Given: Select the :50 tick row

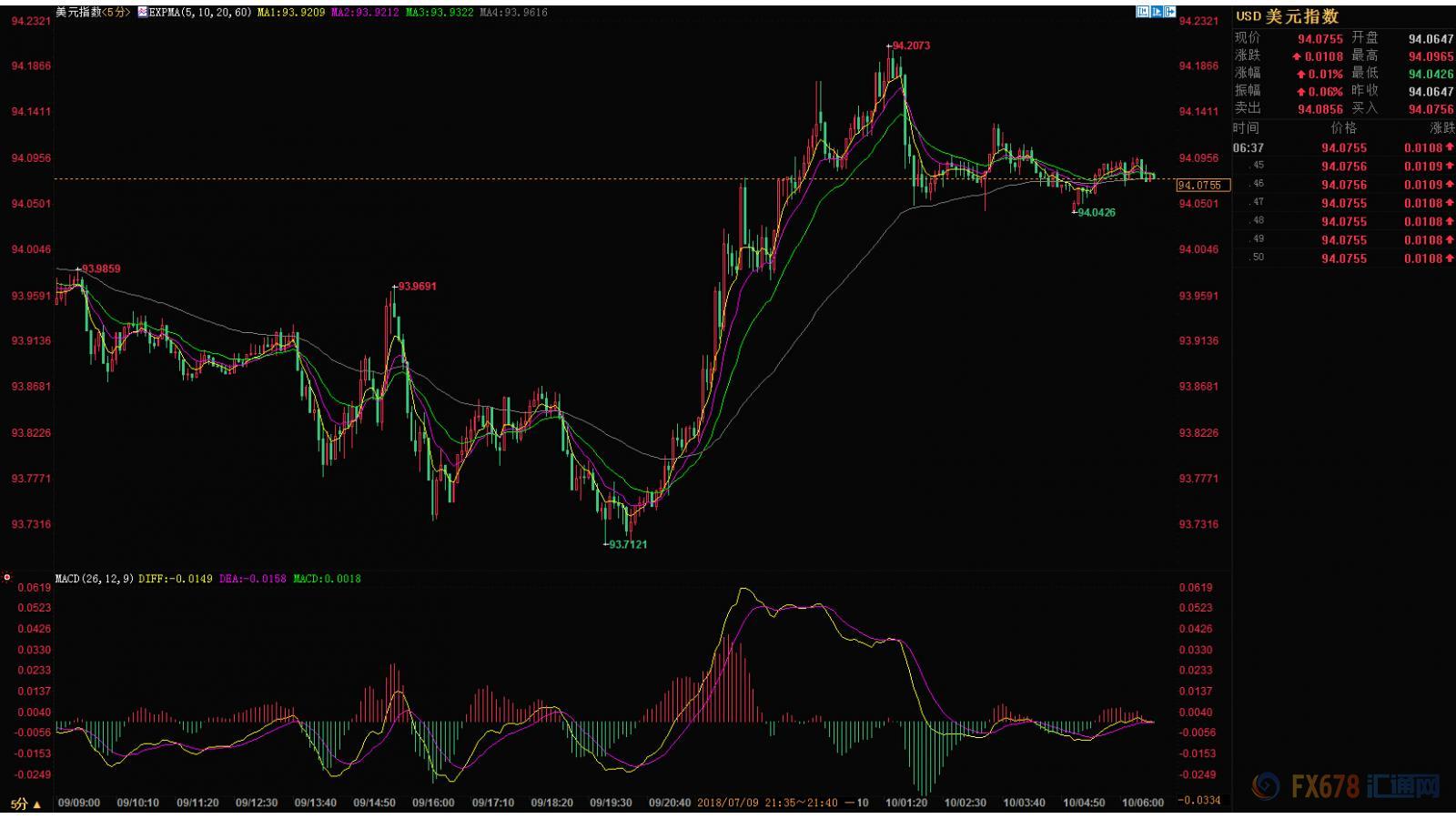Looking at the screenshot, I should point(1344,258).
